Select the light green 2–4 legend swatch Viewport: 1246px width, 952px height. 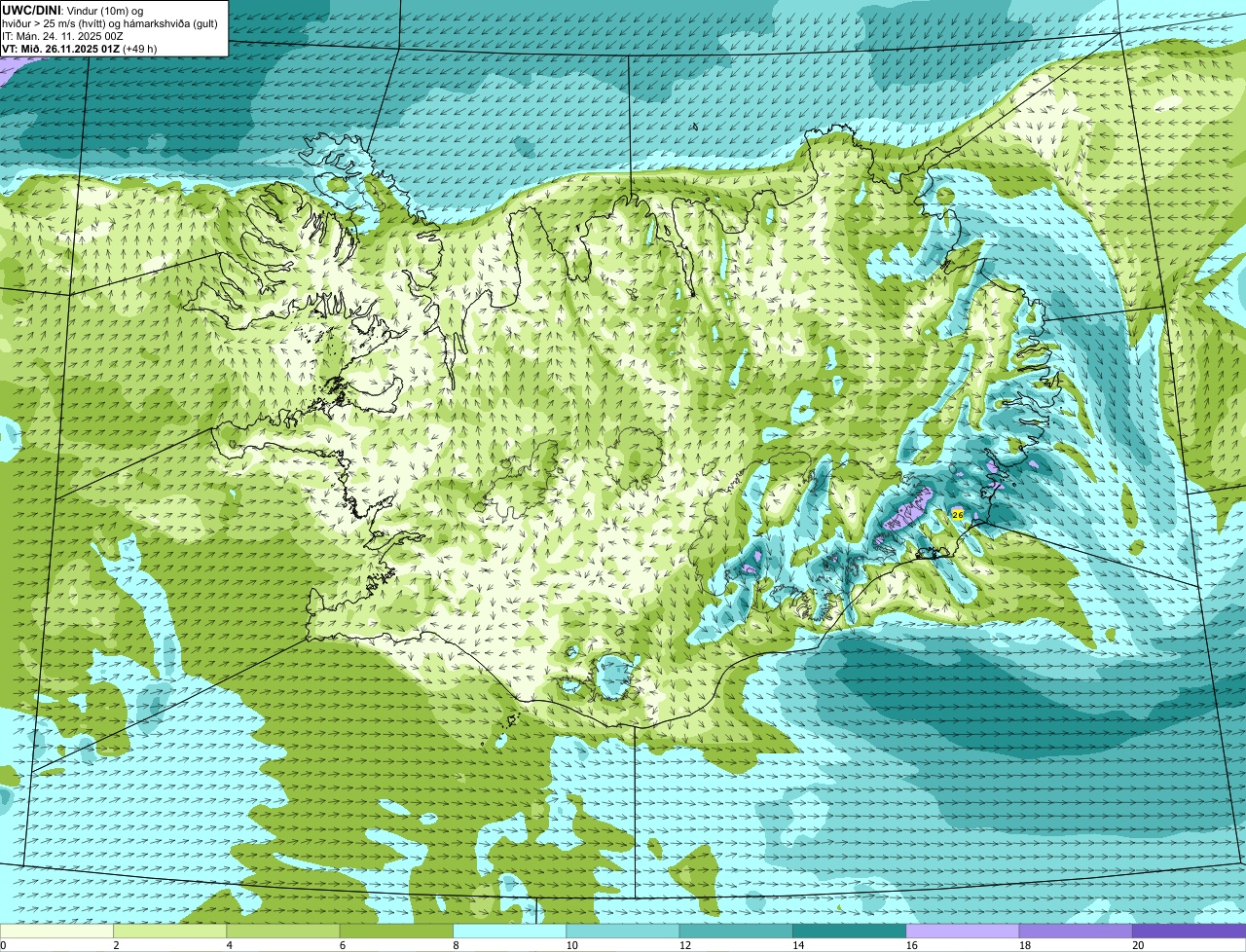(x=170, y=931)
